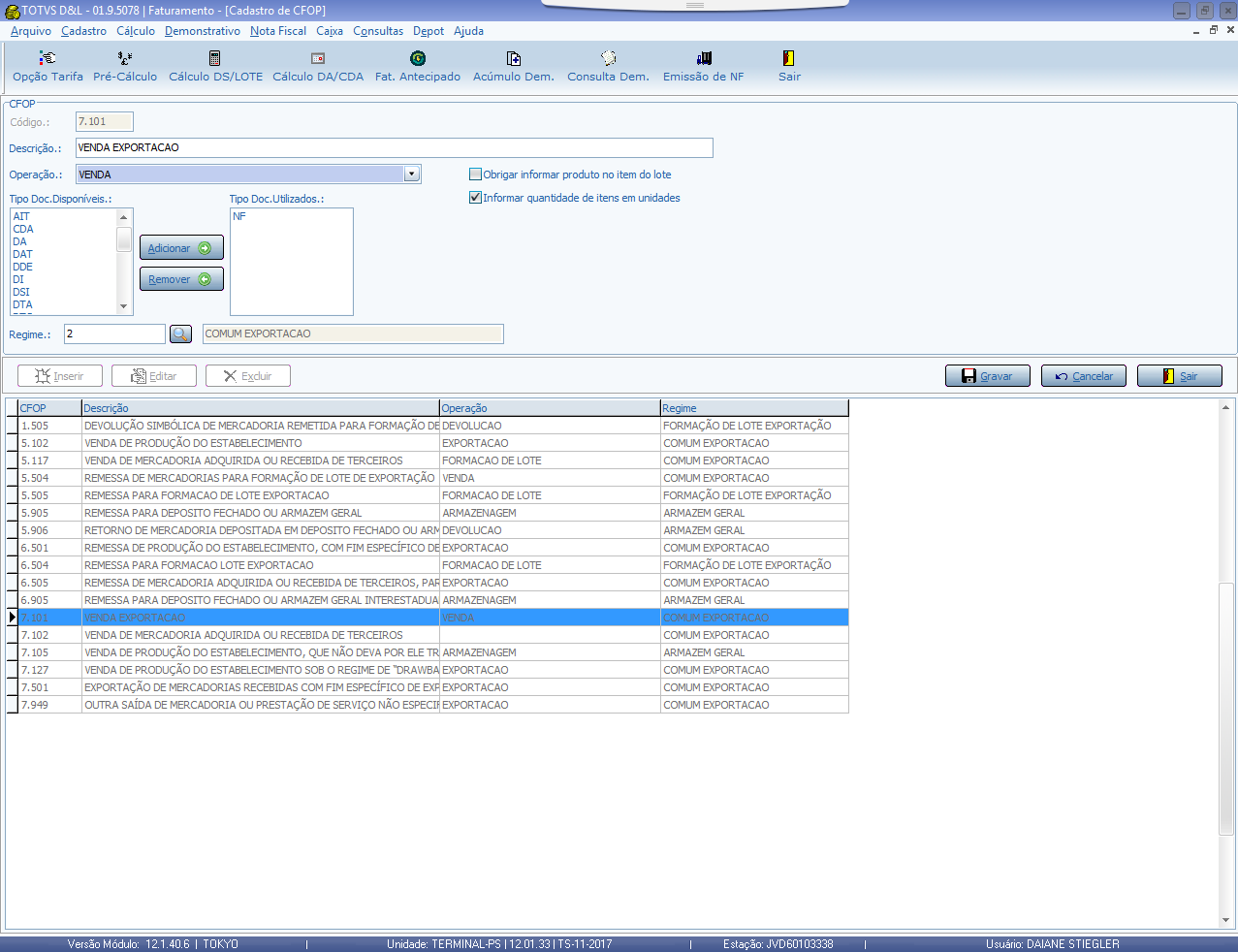Screen dimensions: 1238x952
Task: Open the Demonstrativo menu
Action: [x=203, y=31]
